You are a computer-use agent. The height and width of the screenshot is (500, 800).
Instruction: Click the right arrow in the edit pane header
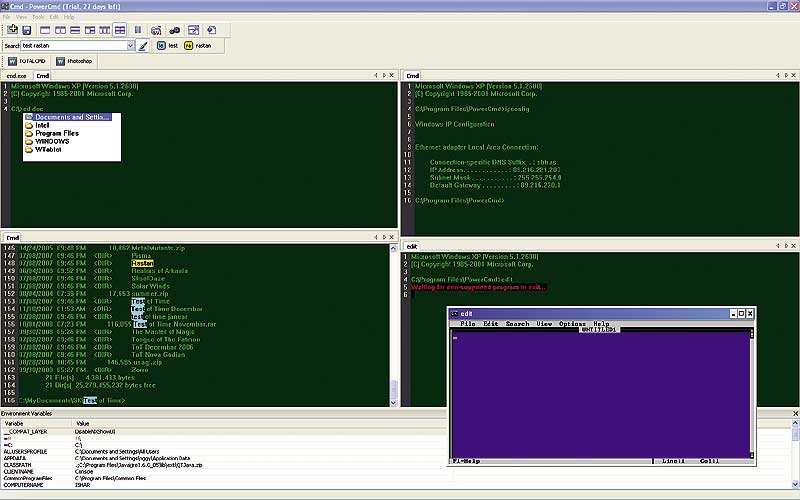[x=786, y=245]
